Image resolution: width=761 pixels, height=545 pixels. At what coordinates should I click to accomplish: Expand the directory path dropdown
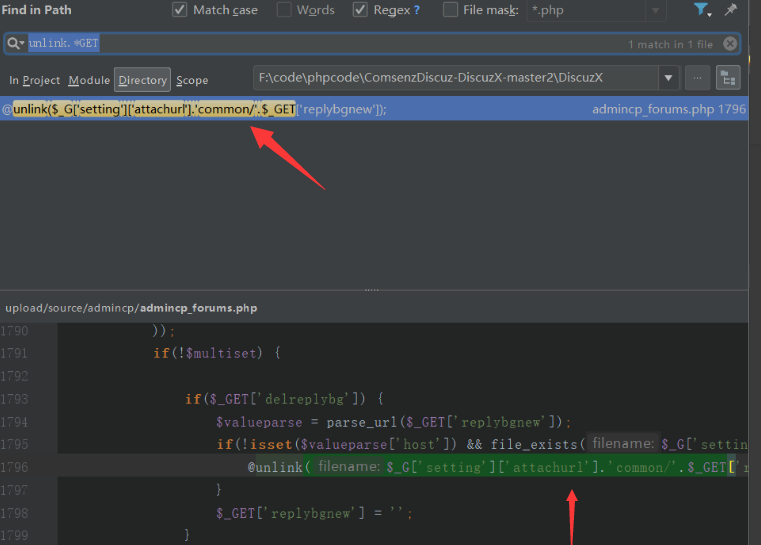click(668, 78)
